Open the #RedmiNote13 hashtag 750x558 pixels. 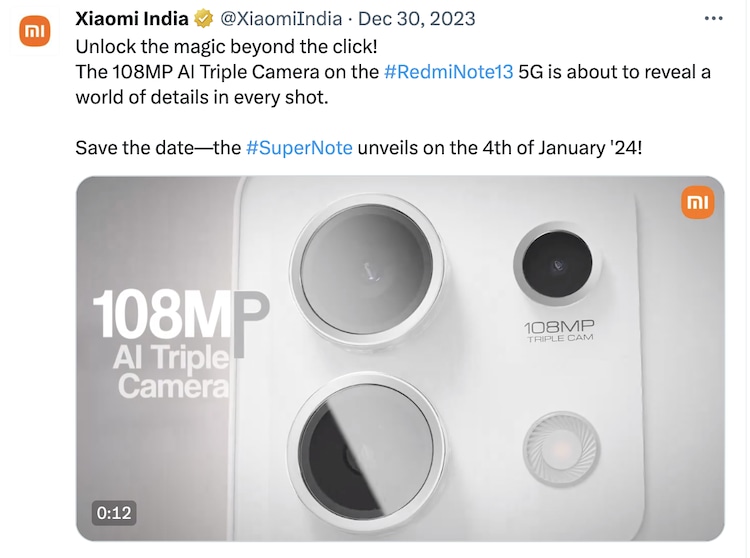(x=448, y=72)
